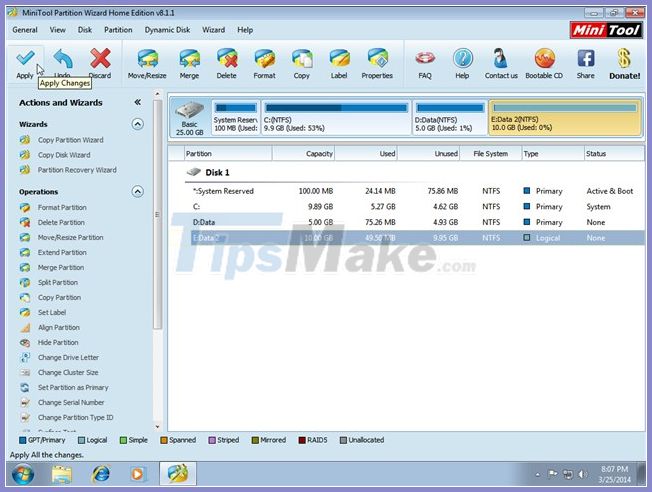Open the Wizard menu
Screen dimensions: 652x492
[x=214, y=30]
